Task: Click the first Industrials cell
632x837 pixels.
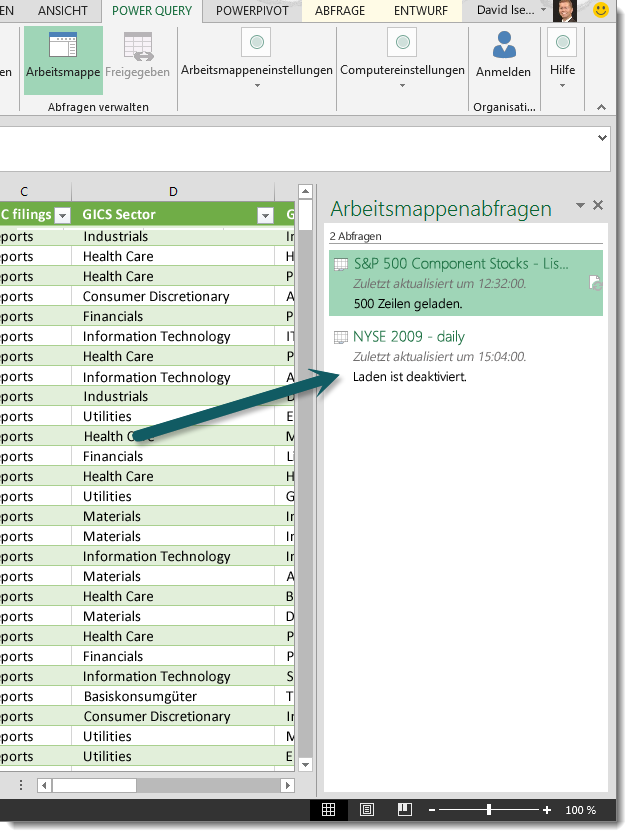Action: pyautogui.click(x=173, y=236)
